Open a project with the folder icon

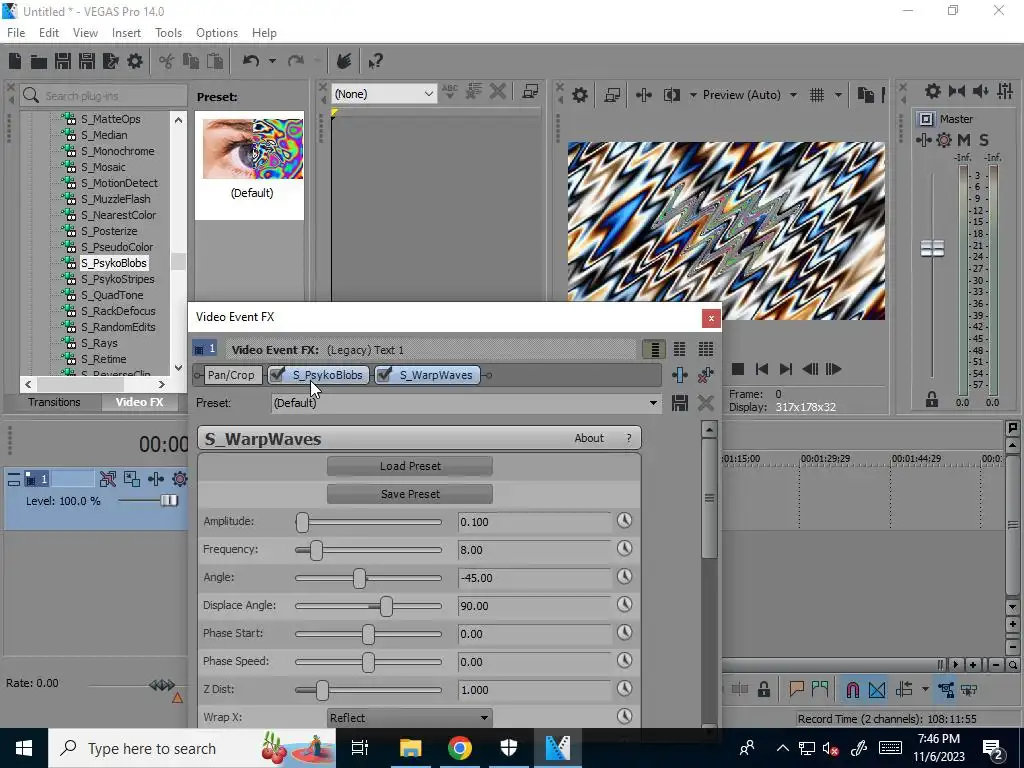pyautogui.click(x=39, y=61)
